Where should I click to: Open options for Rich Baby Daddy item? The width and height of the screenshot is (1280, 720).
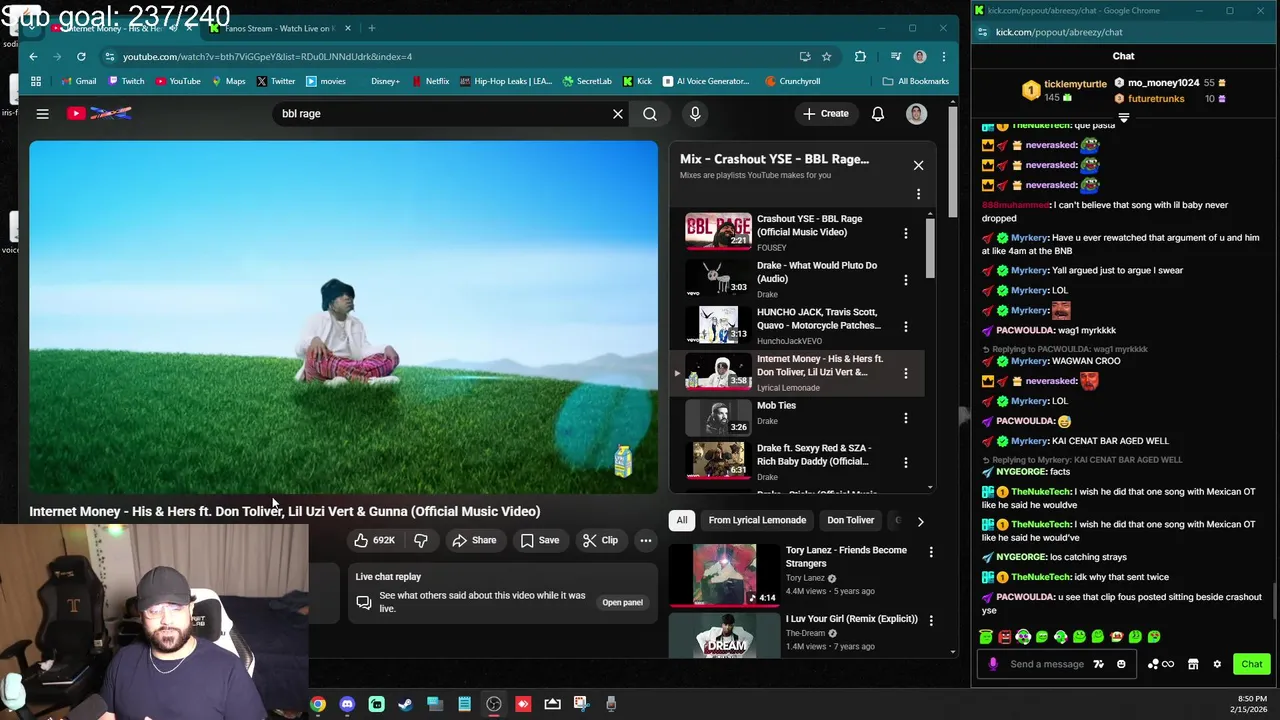(x=906, y=462)
